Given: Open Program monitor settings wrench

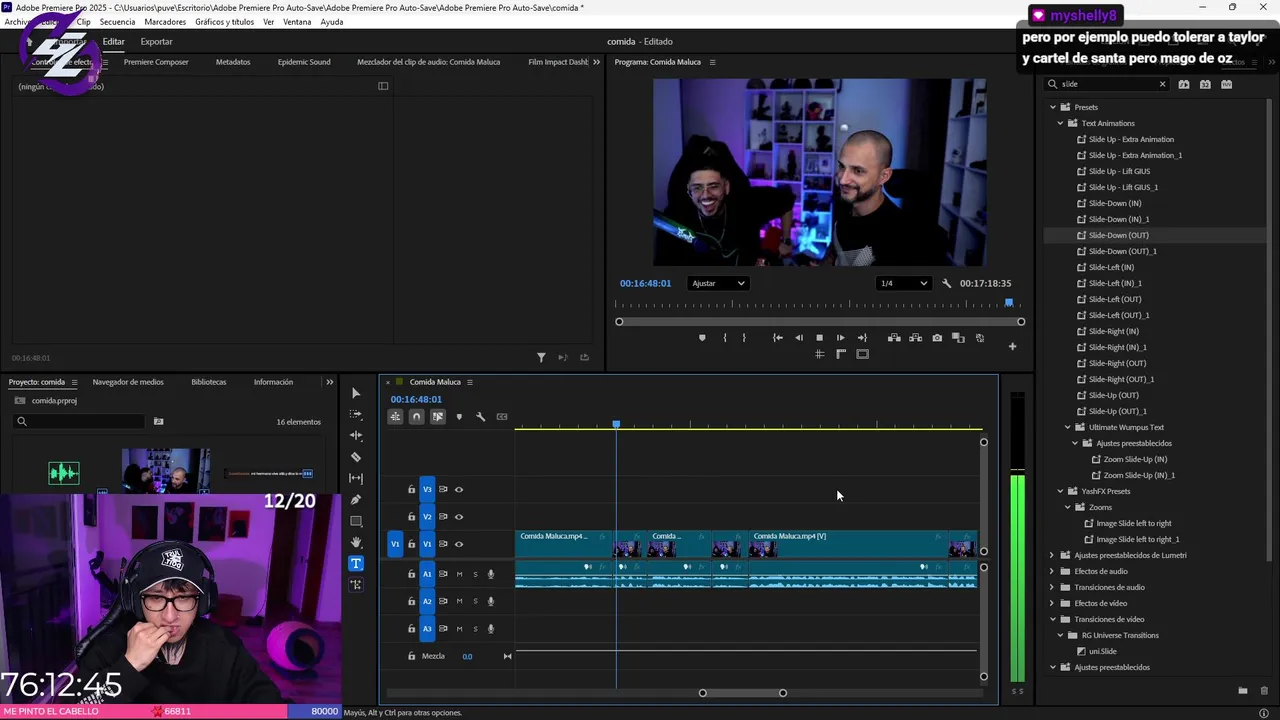Looking at the screenshot, I should coord(946,284).
